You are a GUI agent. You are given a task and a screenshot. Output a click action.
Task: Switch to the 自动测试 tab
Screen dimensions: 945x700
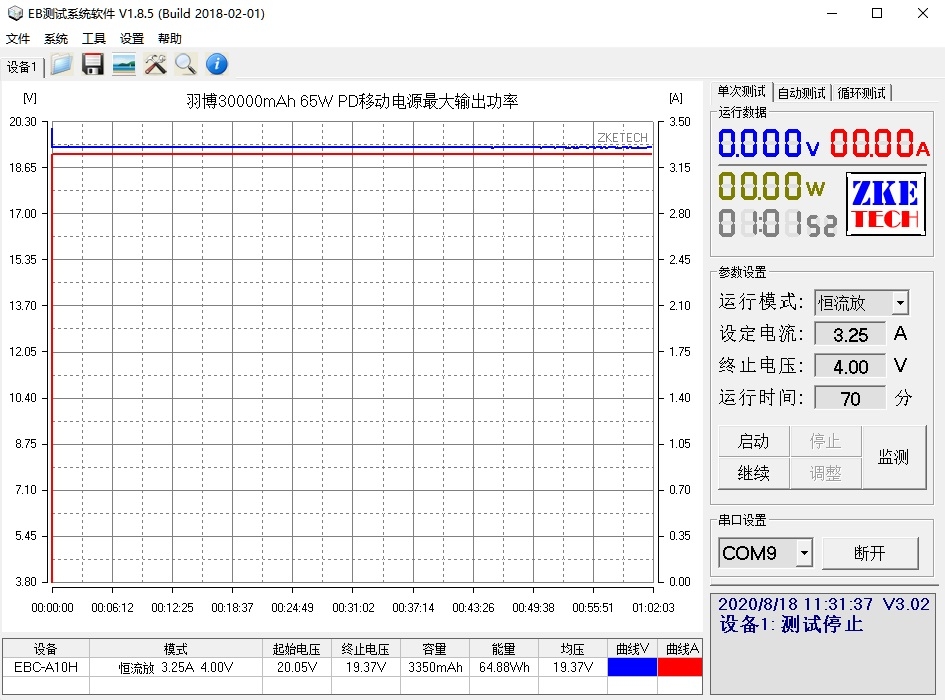pyautogui.click(x=800, y=92)
